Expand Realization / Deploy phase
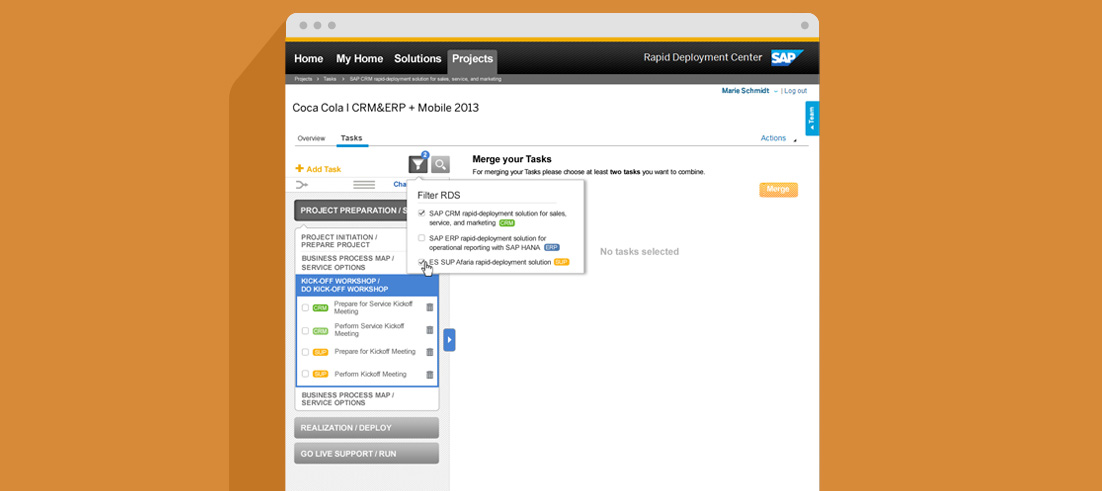Image resolution: width=1102 pixels, height=491 pixels. (366, 428)
